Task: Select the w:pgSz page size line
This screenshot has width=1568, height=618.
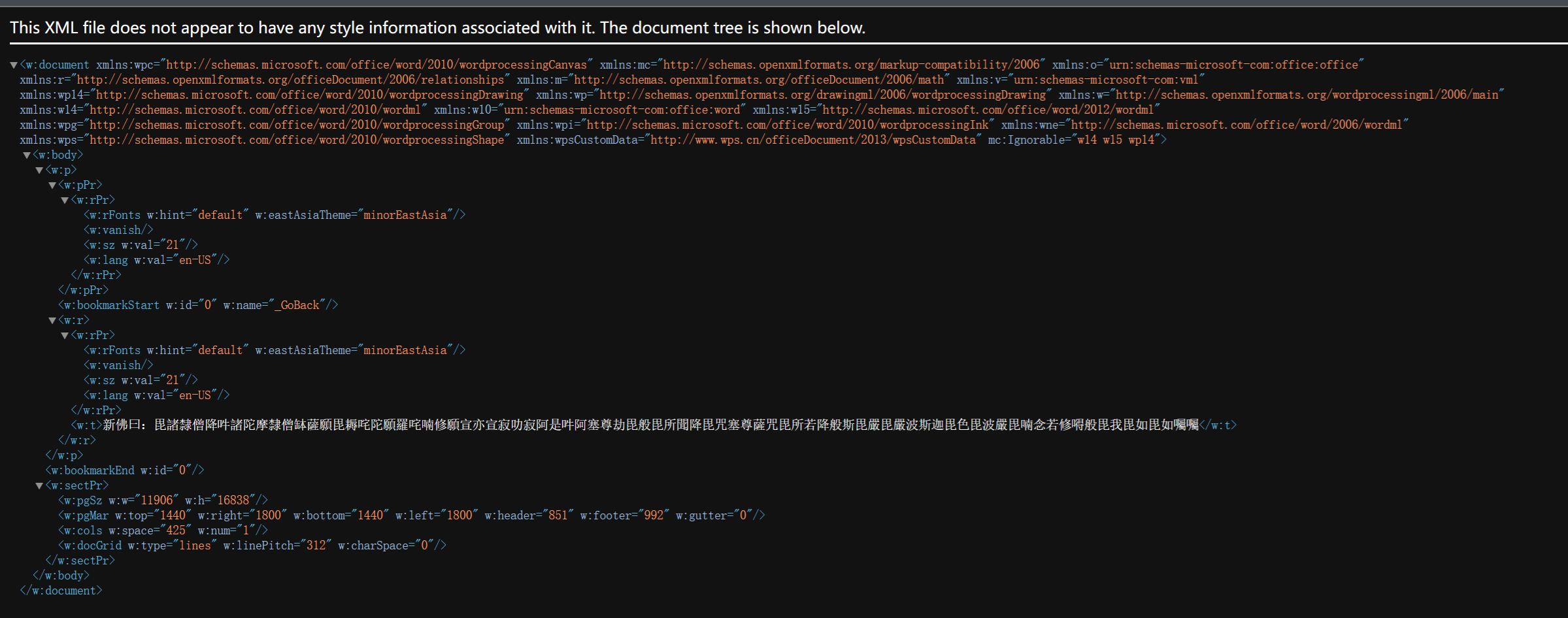Action: (x=162, y=500)
